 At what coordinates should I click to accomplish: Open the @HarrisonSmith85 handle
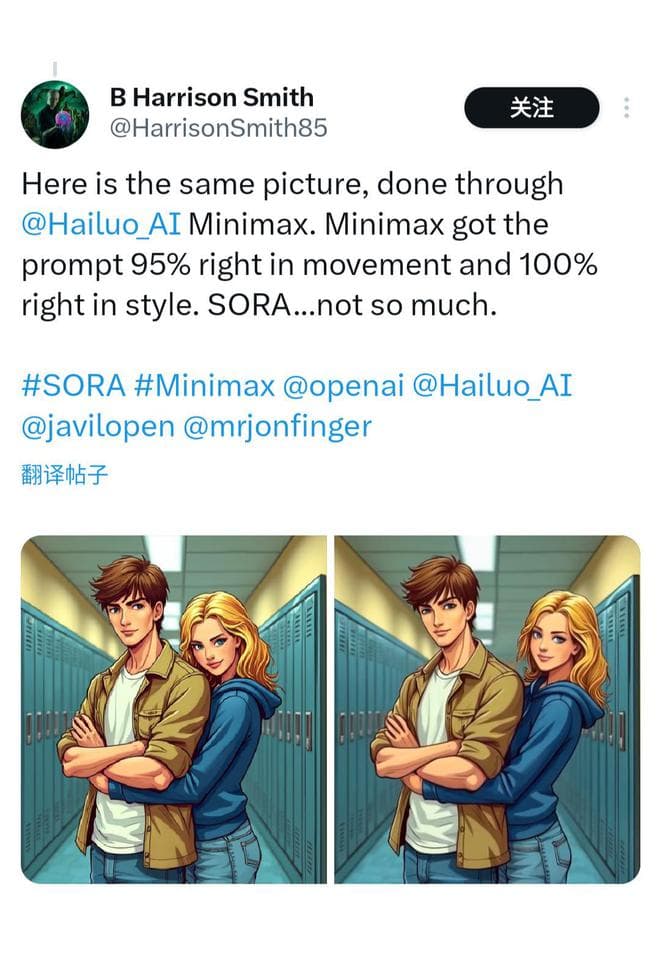pos(219,128)
